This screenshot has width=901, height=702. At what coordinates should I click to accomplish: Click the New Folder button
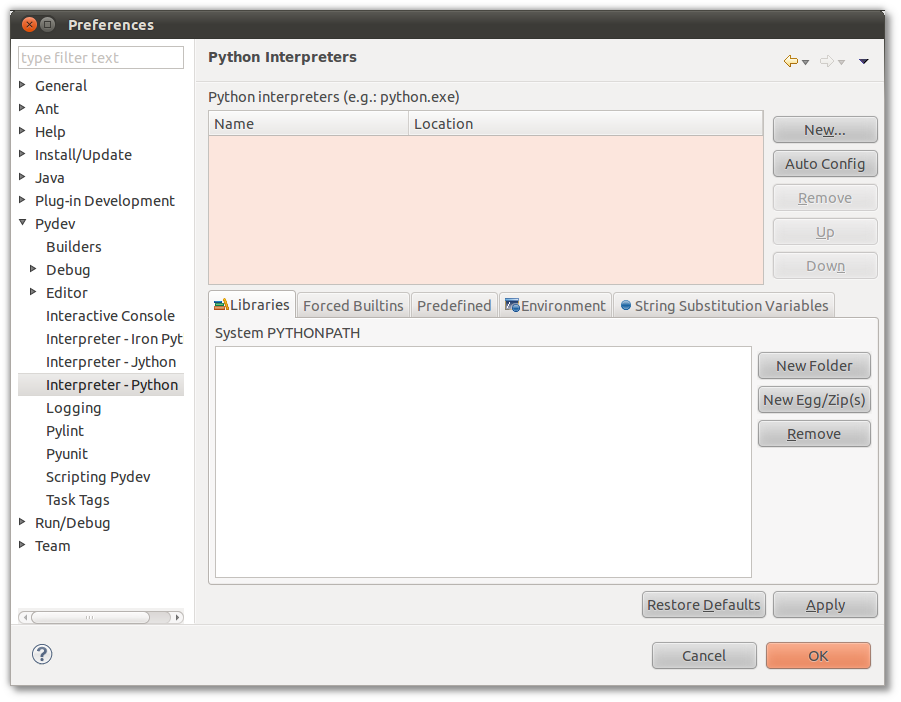click(813, 366)
